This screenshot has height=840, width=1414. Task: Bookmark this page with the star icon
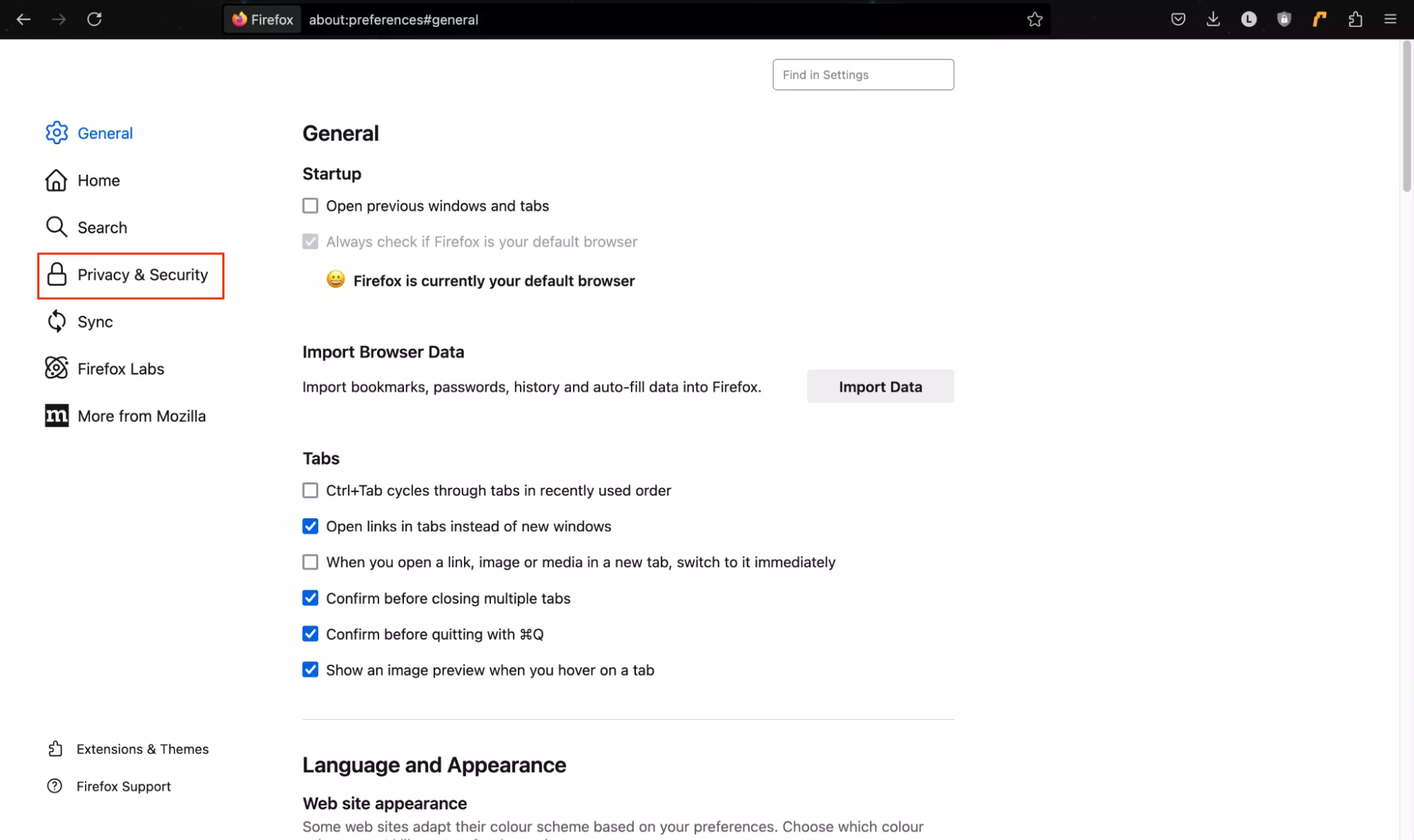tap(1034, 19)
